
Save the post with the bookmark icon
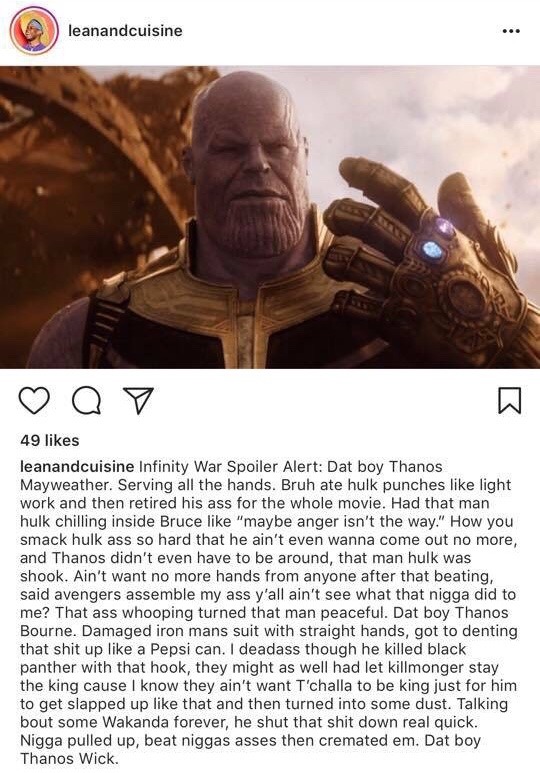point(509,400)
